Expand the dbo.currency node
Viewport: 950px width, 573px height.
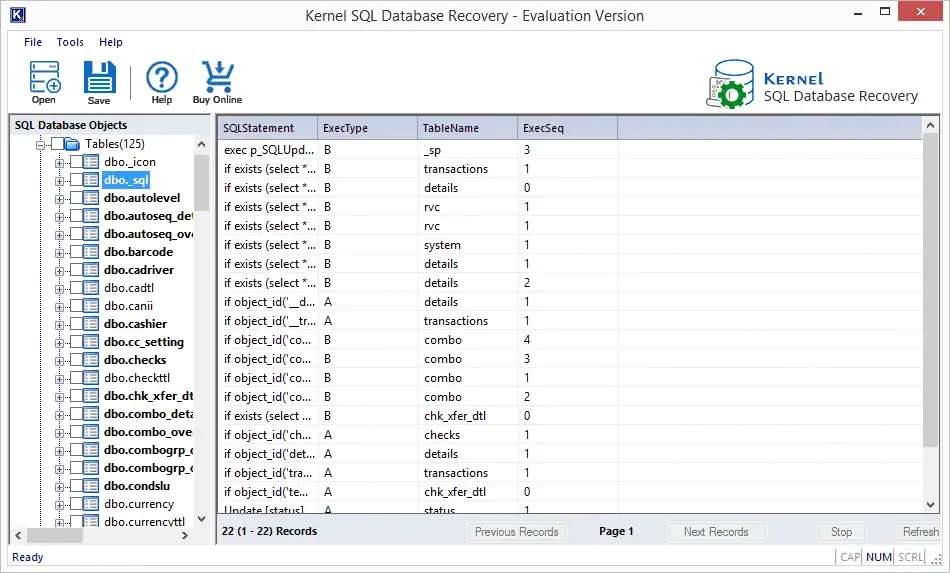point(59,505)
